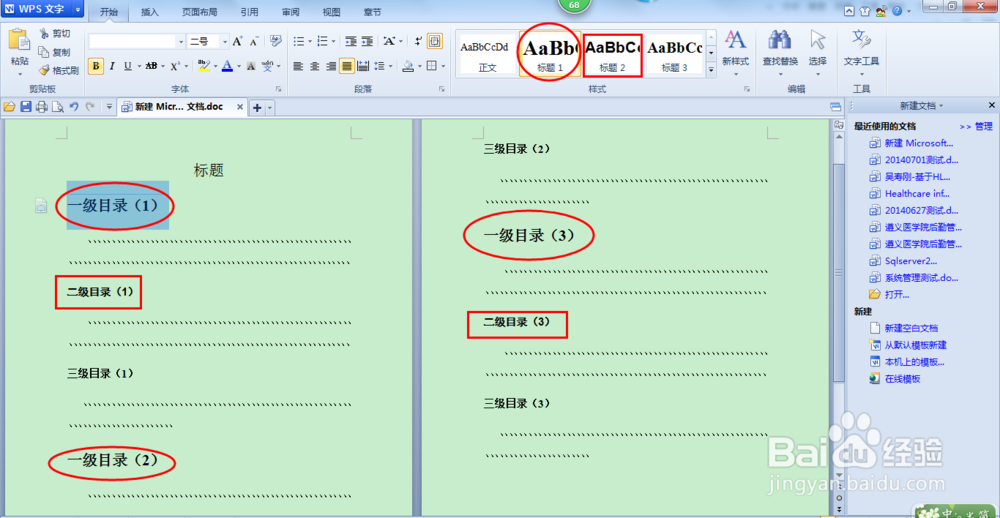The height and width of the screenshot is (518, 1000).
Task: Toggle Bold formatting
Action: click(x=96, y=66)
